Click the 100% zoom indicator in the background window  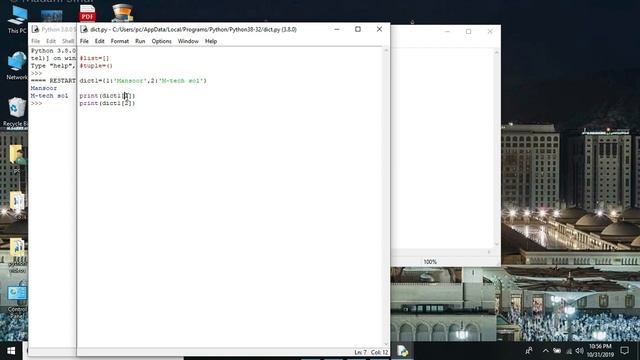(x=430, y=262)
